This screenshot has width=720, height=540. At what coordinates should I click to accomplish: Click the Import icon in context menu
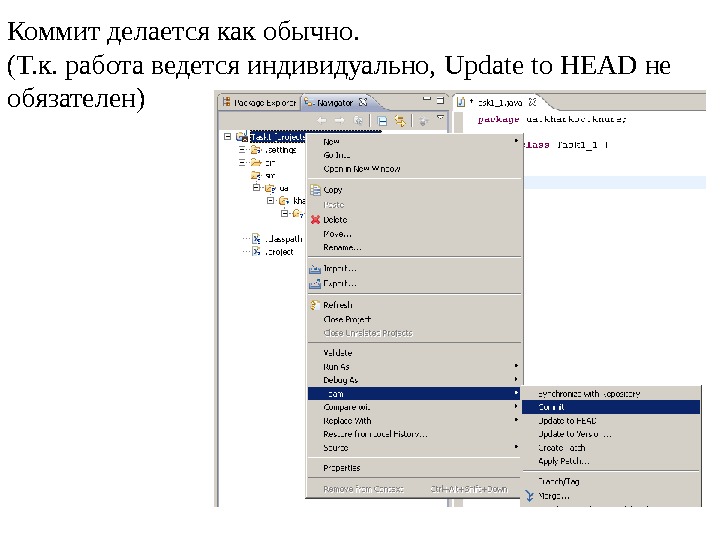(x=315, y=269)
